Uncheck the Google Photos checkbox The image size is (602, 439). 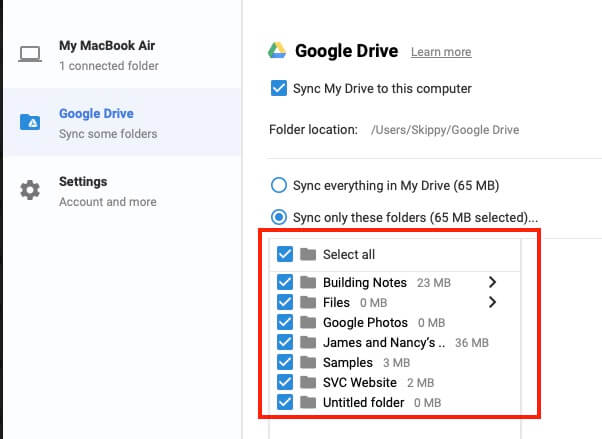(x=285, y=322)
